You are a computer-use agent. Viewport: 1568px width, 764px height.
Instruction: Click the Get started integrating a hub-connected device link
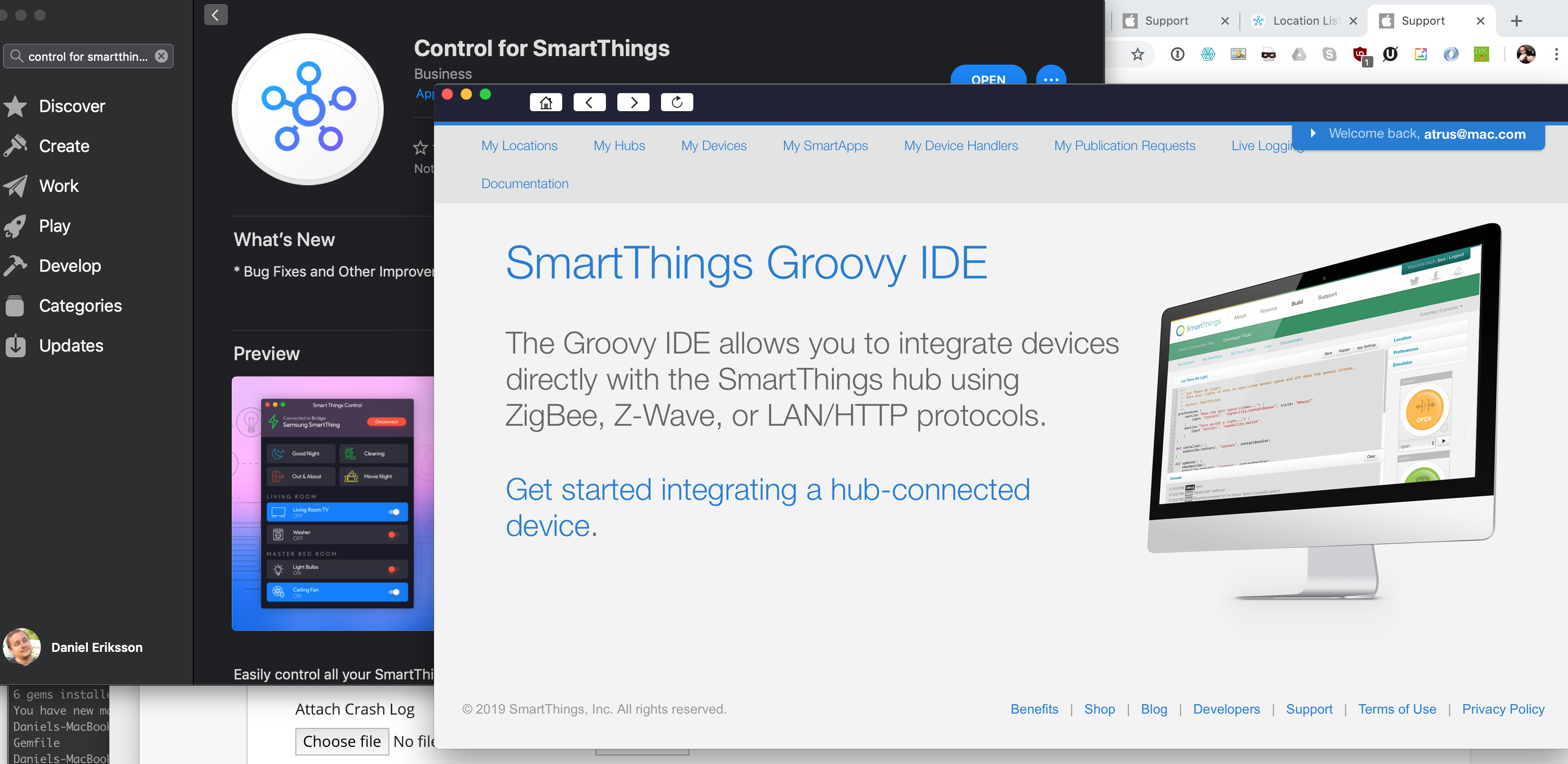pyautogui.click(x=767, y=507)
